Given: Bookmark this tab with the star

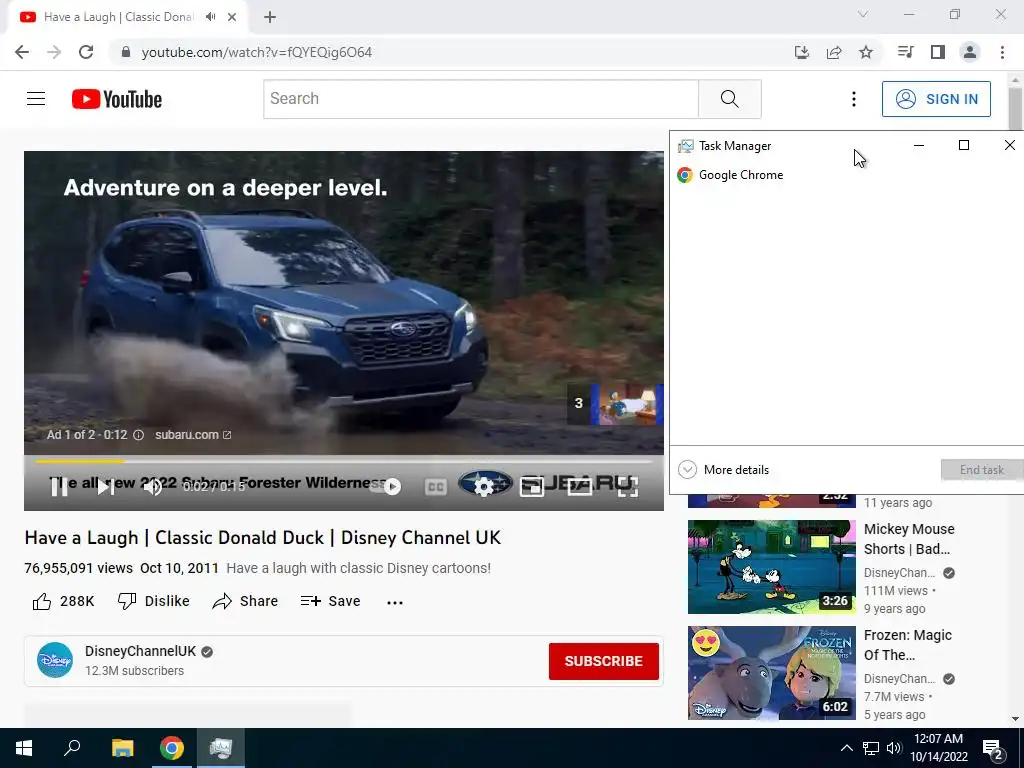Looking at the screenshot, I should (866, 52).
